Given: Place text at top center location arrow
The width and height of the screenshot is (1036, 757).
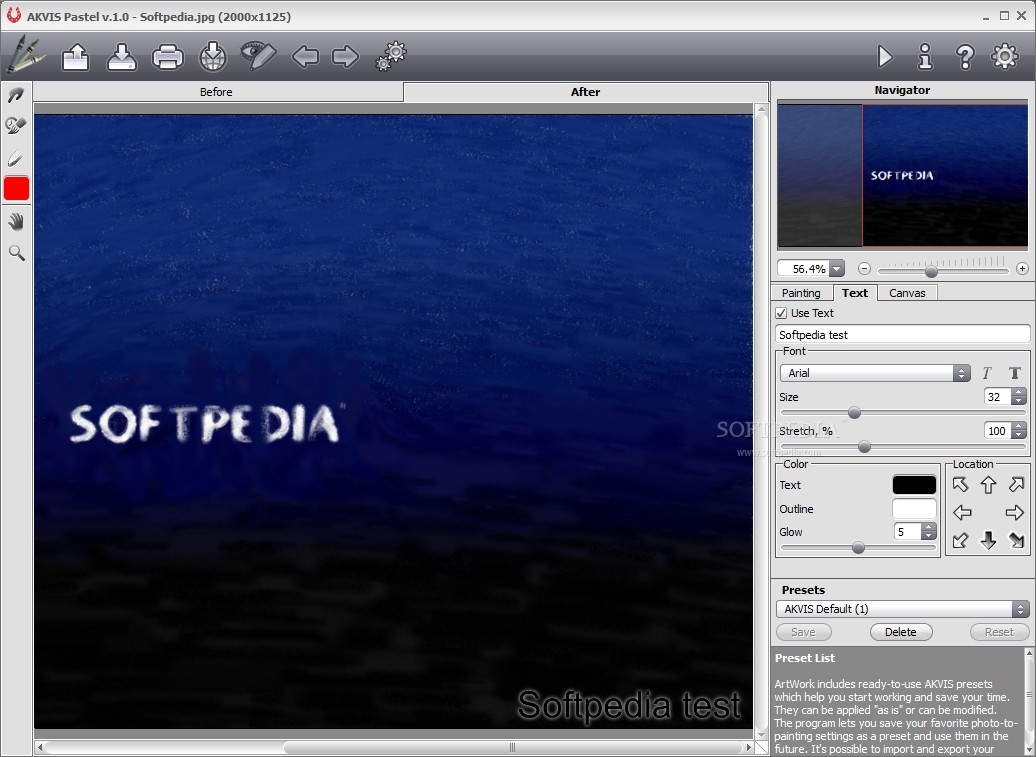Looking at the screenshot, I should 988,485.
